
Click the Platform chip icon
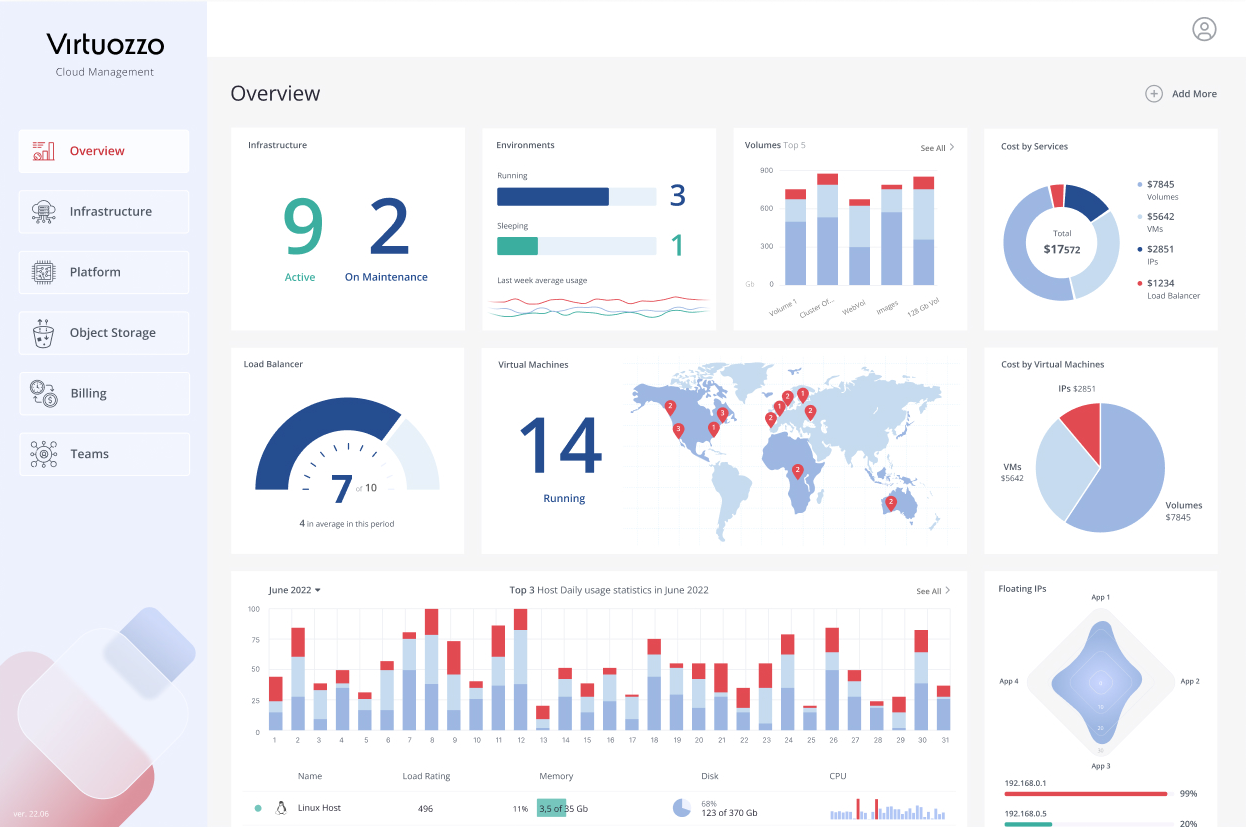43,272
